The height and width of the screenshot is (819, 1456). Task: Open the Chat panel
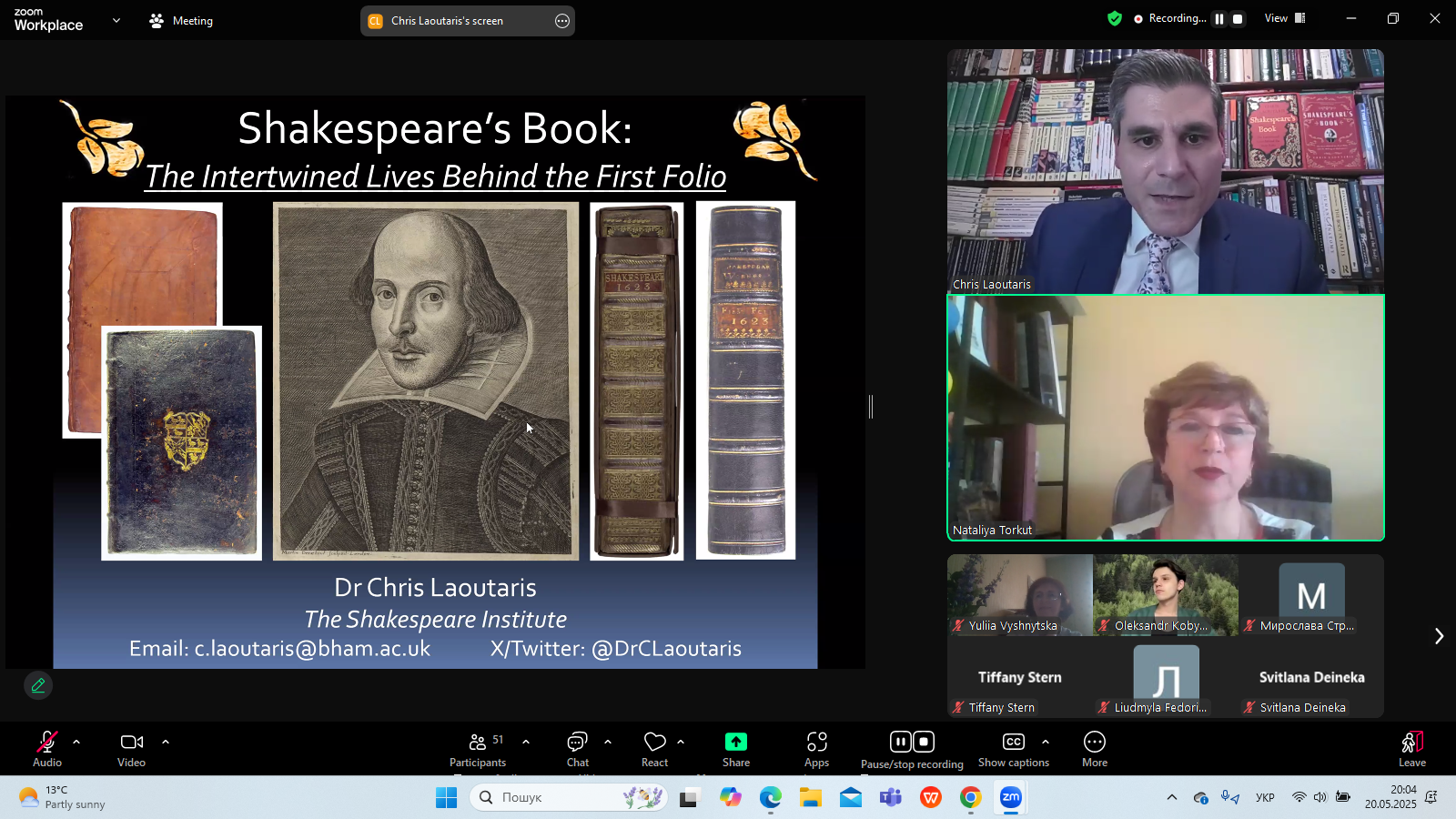point(577,750)
